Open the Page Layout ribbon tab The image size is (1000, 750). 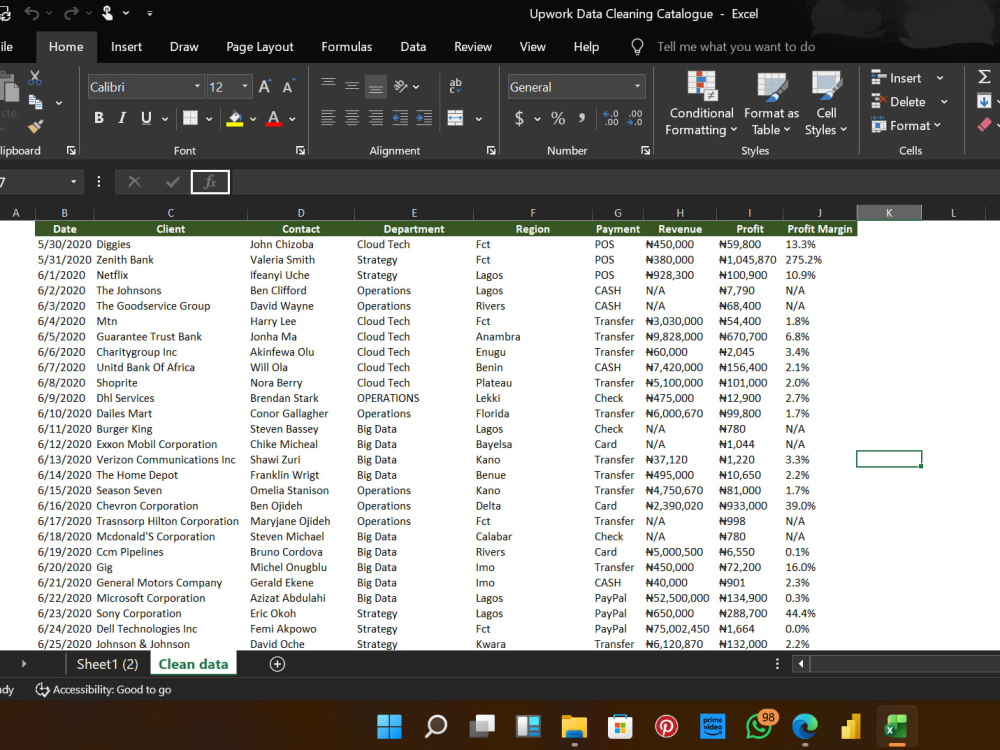pyautogui.click(x=260, y=47)
